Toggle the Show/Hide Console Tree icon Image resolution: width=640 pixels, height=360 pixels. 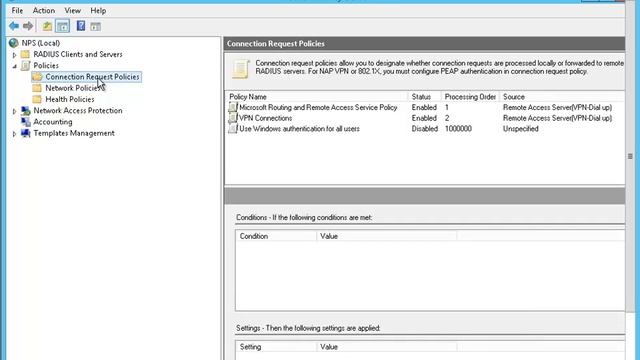click(x=62, y=27)
